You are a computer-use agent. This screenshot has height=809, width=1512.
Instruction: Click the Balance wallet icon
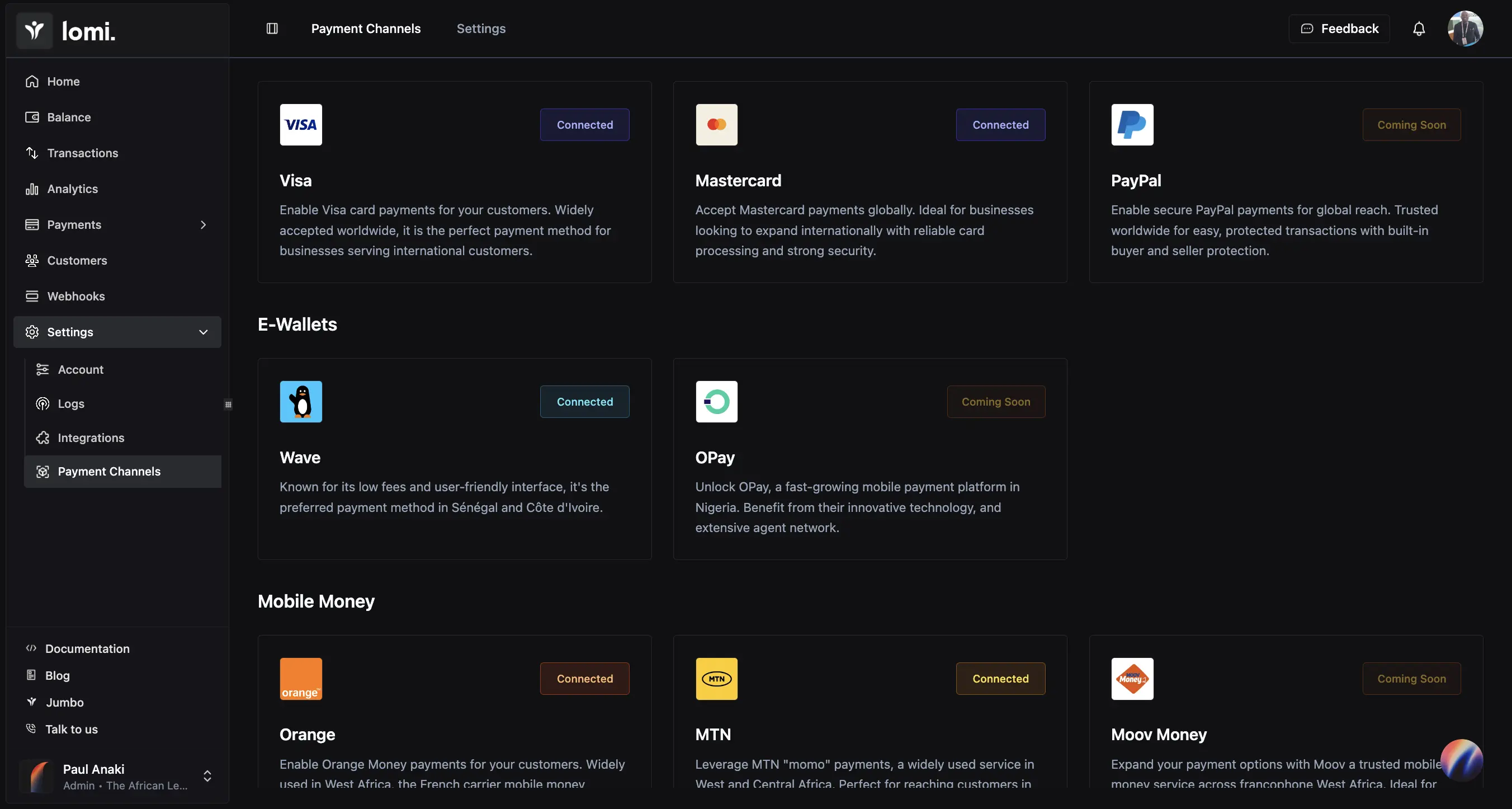coord(32,117)
